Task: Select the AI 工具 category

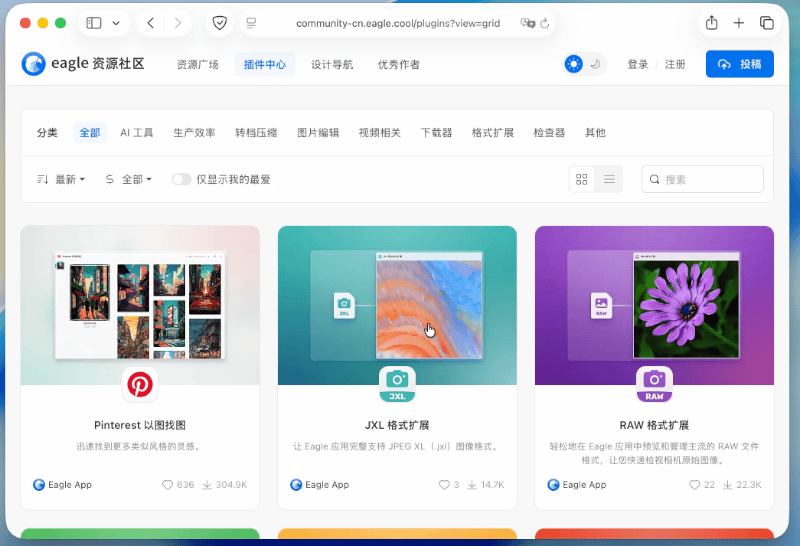Action: pos(137,133)
